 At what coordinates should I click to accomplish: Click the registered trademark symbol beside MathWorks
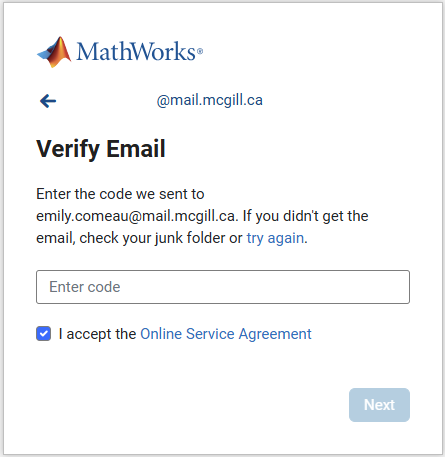200,51
